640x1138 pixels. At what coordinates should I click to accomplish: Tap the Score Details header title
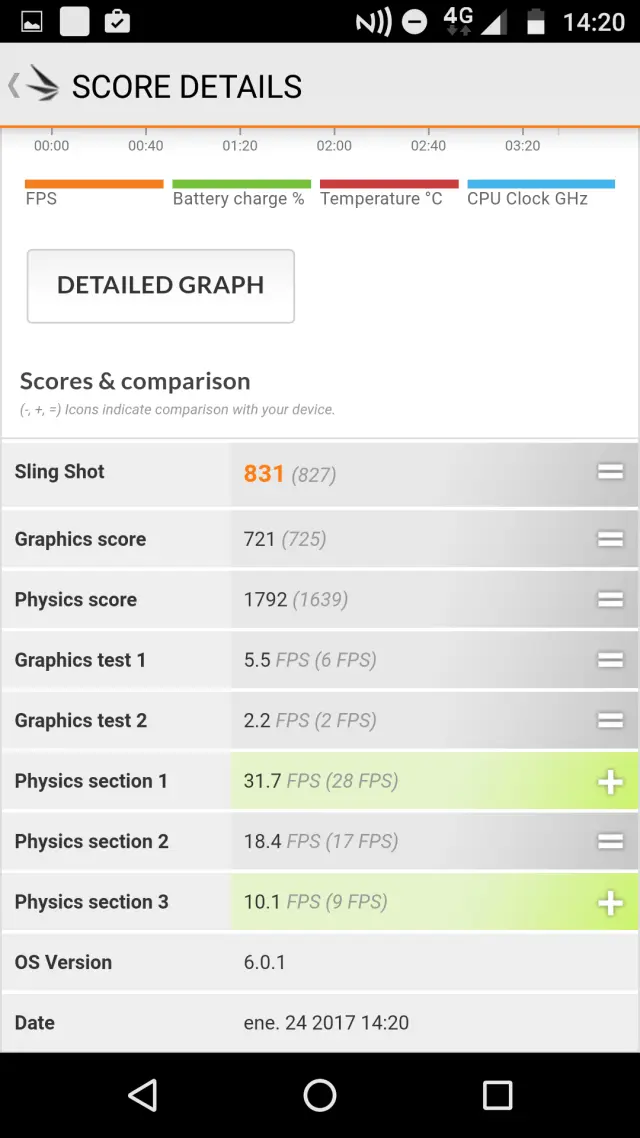(187, 87)
